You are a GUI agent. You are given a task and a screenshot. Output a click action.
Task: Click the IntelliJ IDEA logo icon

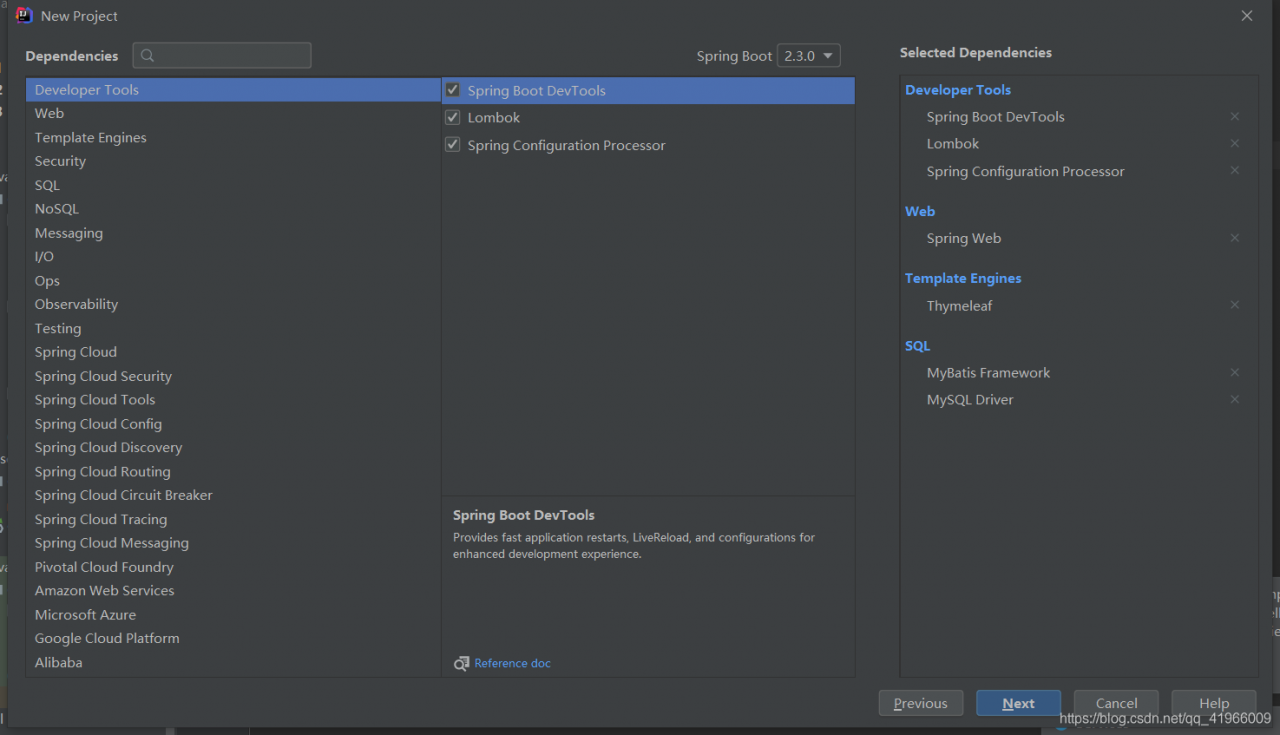tap(25, 15)
